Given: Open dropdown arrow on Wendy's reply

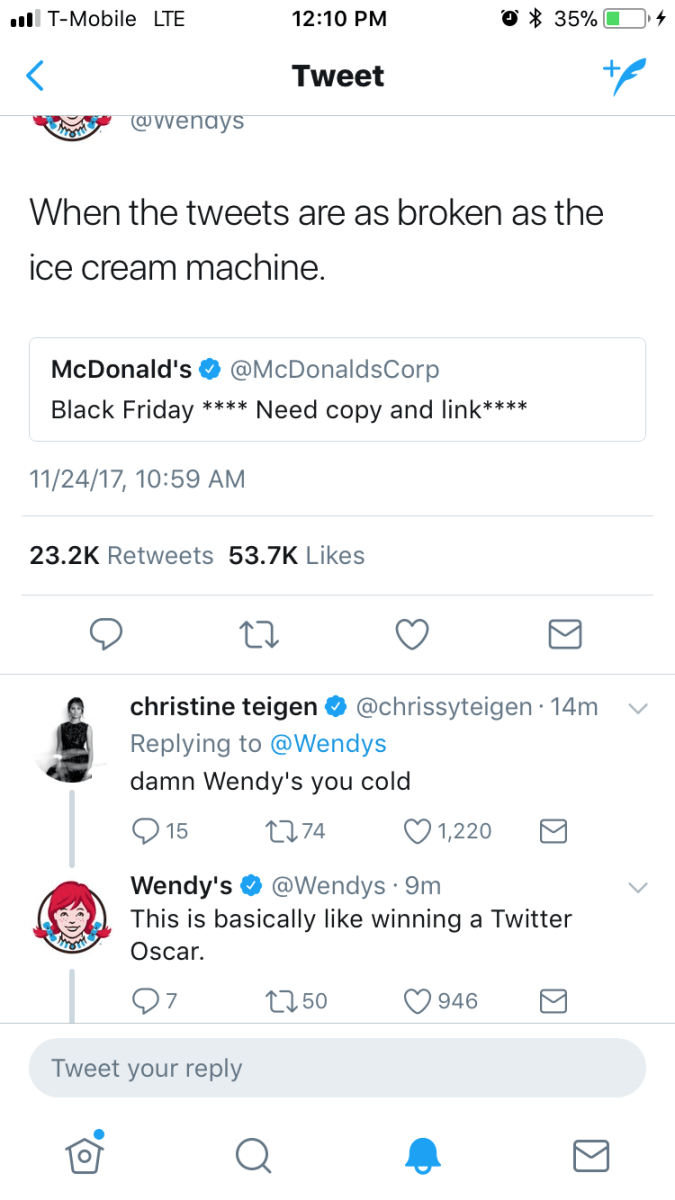Looking at the screenshot, I should [637, 886].
